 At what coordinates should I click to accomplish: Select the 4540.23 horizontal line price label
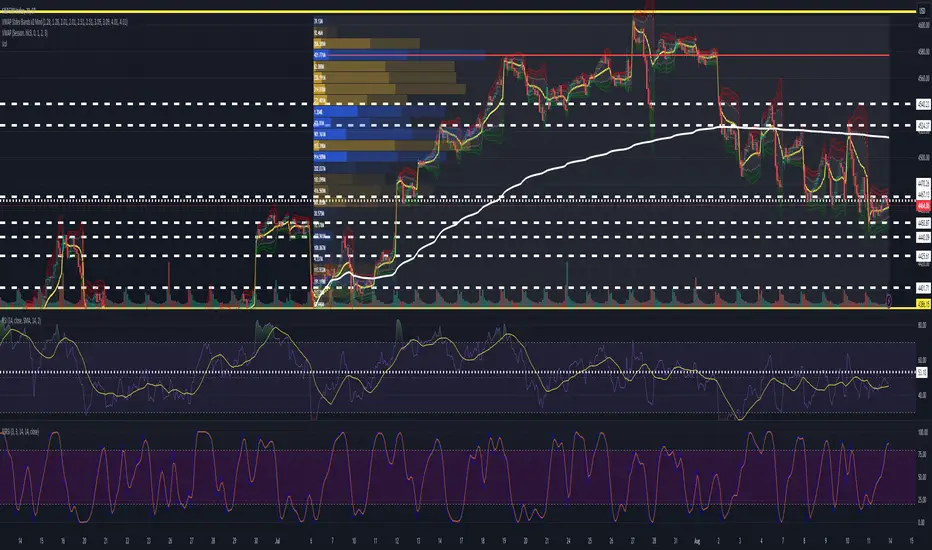[923, 104]
